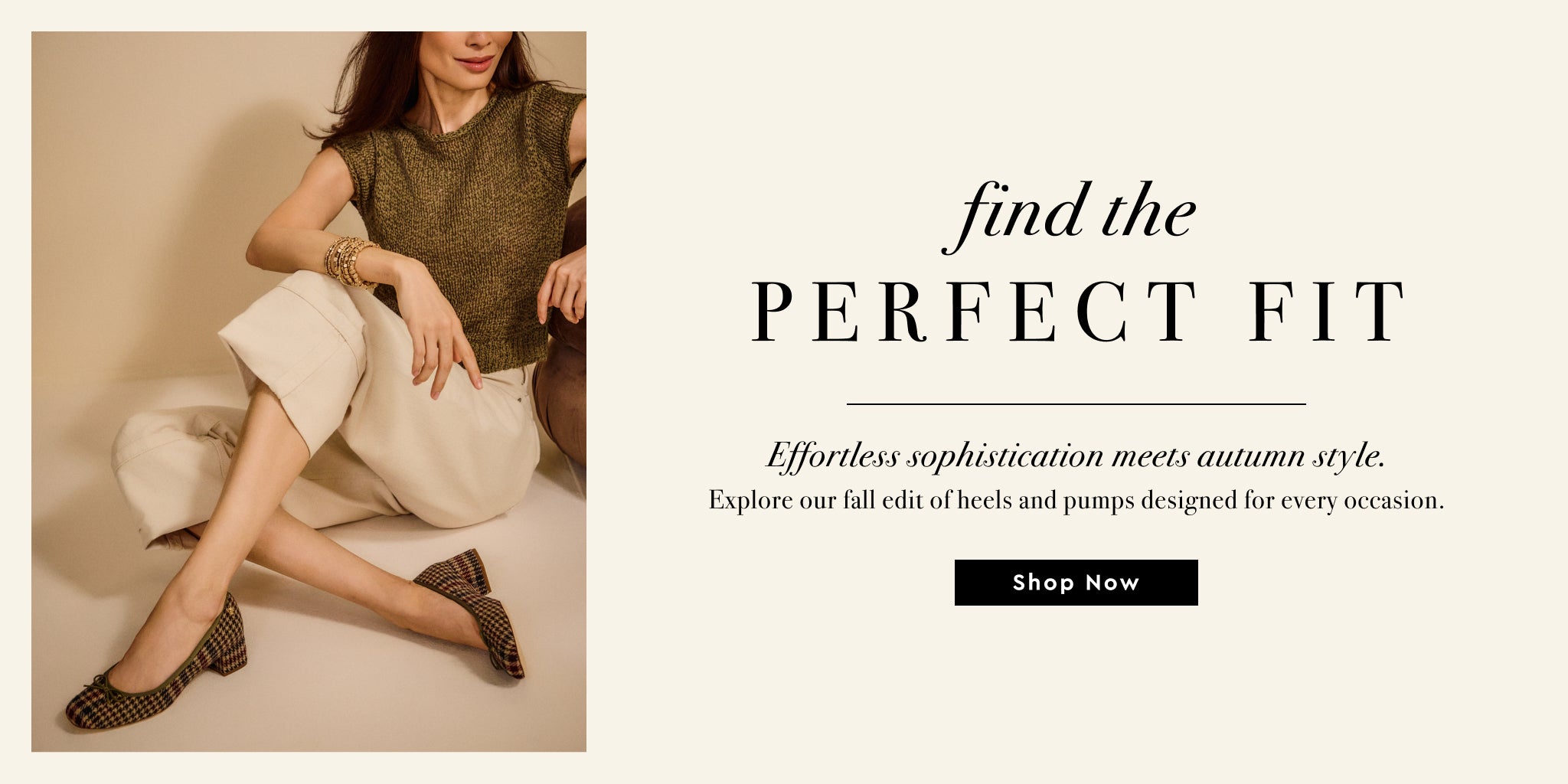1568x784 pixels.
Task: Click the word FIT in the headline
Action: click(x=1327, y=312)
